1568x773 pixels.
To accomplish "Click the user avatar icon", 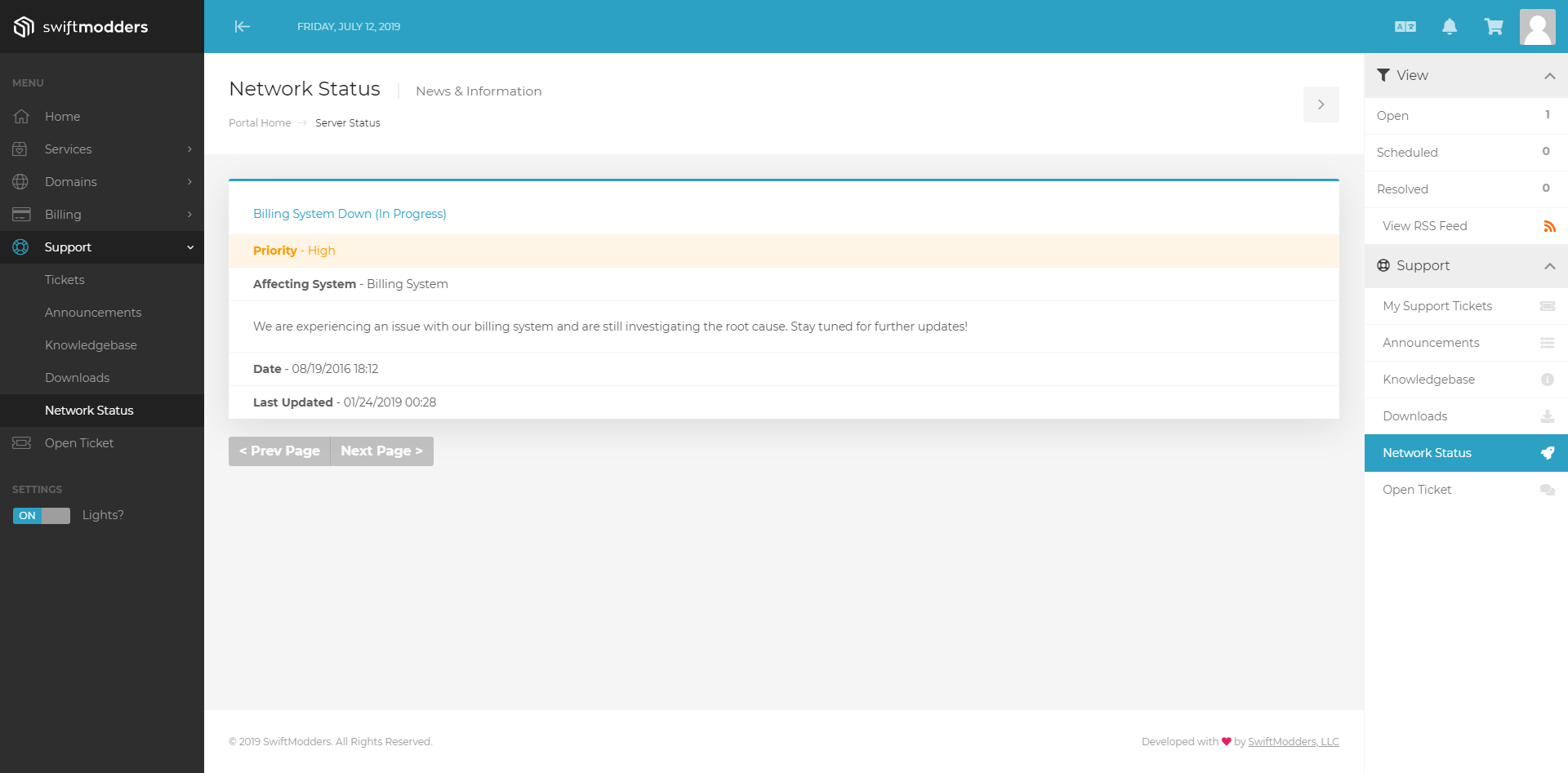I will (1537, 27).
